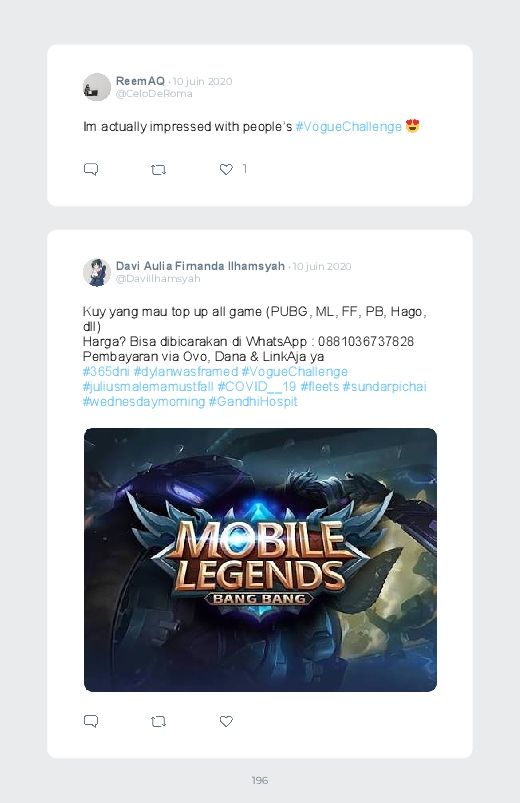Viewport: 520px width, 803px height.
Task: Retweet ReemAQ's VogueChallenge tweet
Action: 158,170
